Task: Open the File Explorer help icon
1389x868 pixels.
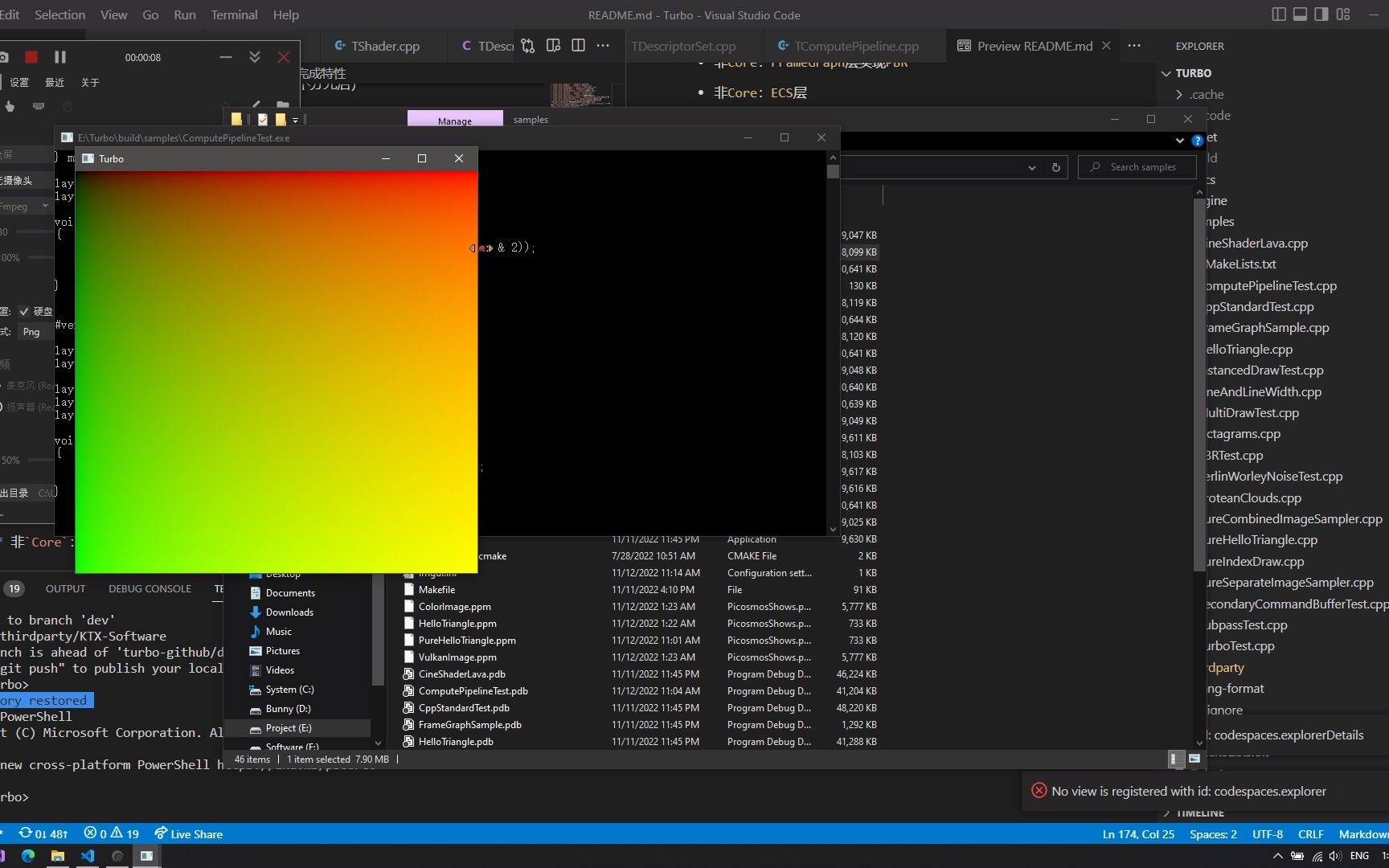Action: click(1198, 141)
